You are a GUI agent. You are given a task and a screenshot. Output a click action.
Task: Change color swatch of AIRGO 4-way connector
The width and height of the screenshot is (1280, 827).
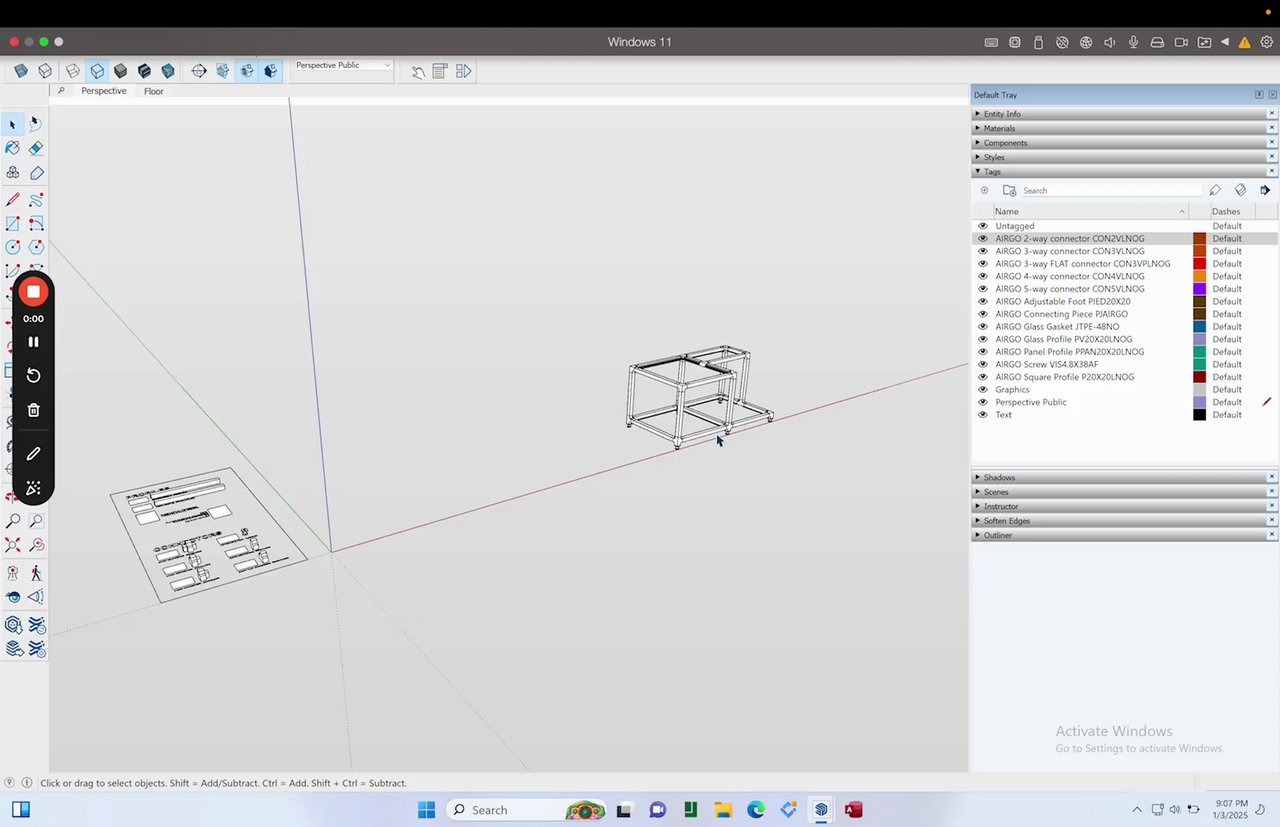click(1199, 276)
